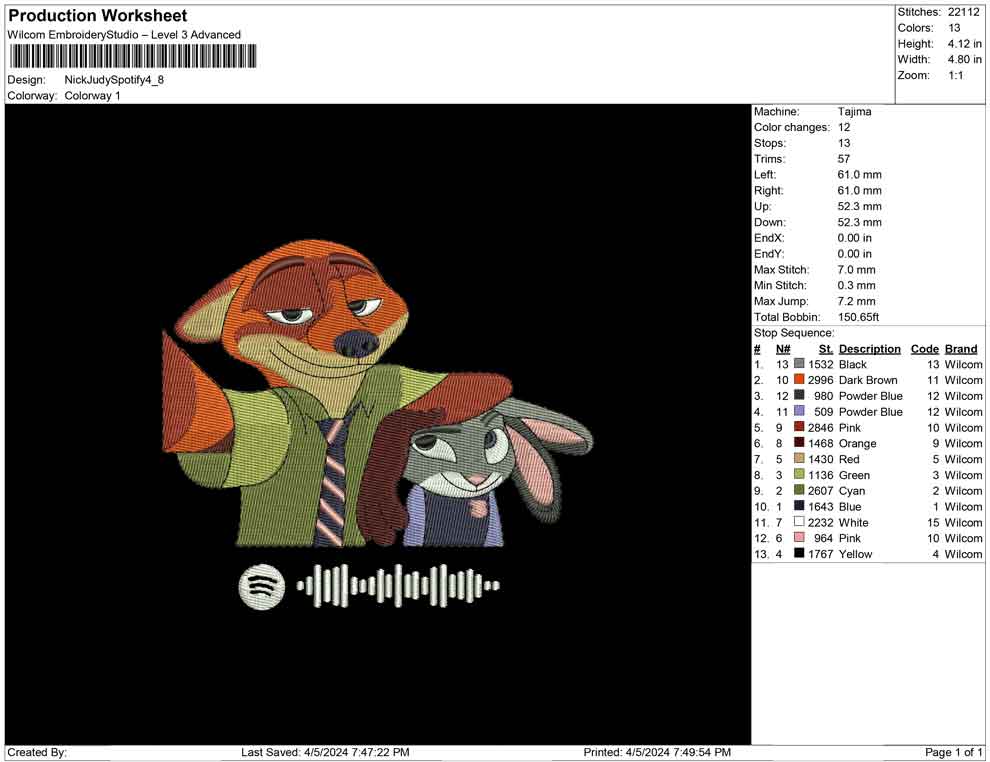
Task: Select the Orange row color swatch
Action: pos(799,443)
